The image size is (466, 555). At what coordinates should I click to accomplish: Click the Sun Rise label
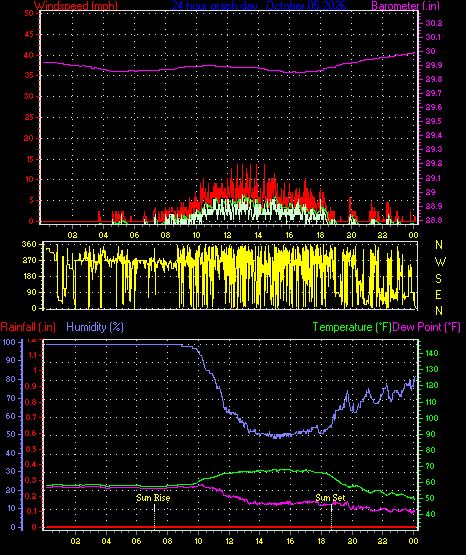[153, 498]
